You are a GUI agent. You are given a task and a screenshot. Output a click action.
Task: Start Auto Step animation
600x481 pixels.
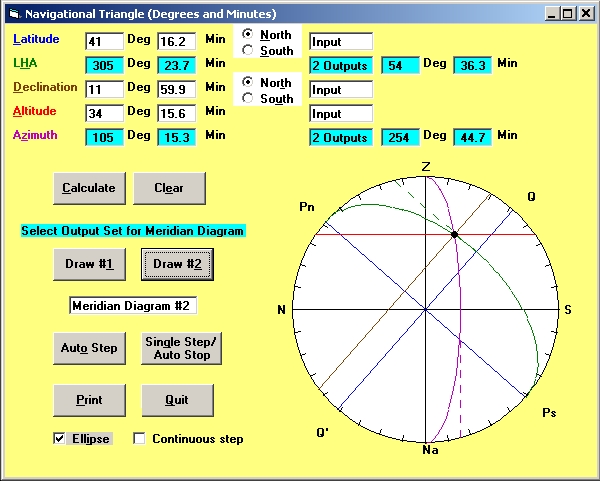(x=88, y=348)
